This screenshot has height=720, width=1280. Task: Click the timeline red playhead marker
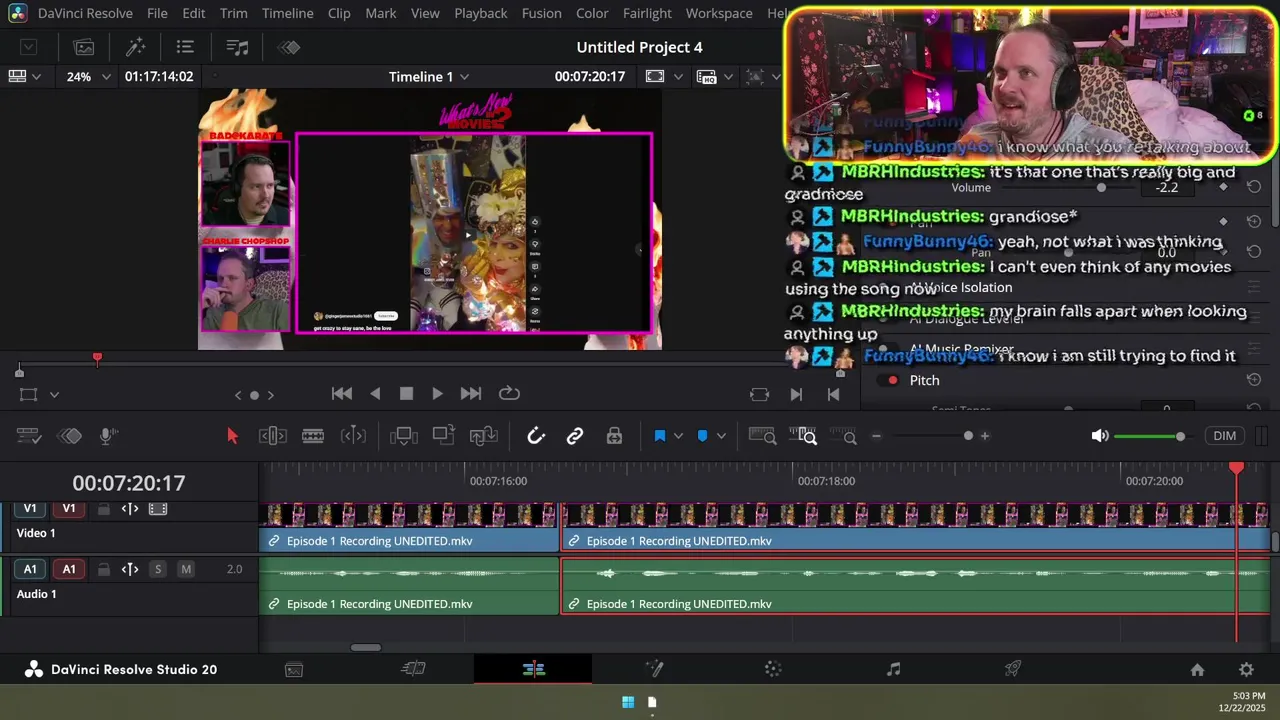(1237, 468)
